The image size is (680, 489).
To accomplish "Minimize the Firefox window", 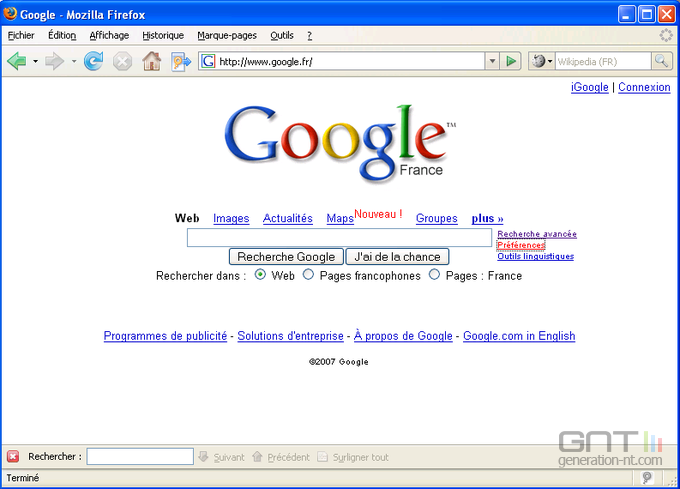I will pos(627,14).
